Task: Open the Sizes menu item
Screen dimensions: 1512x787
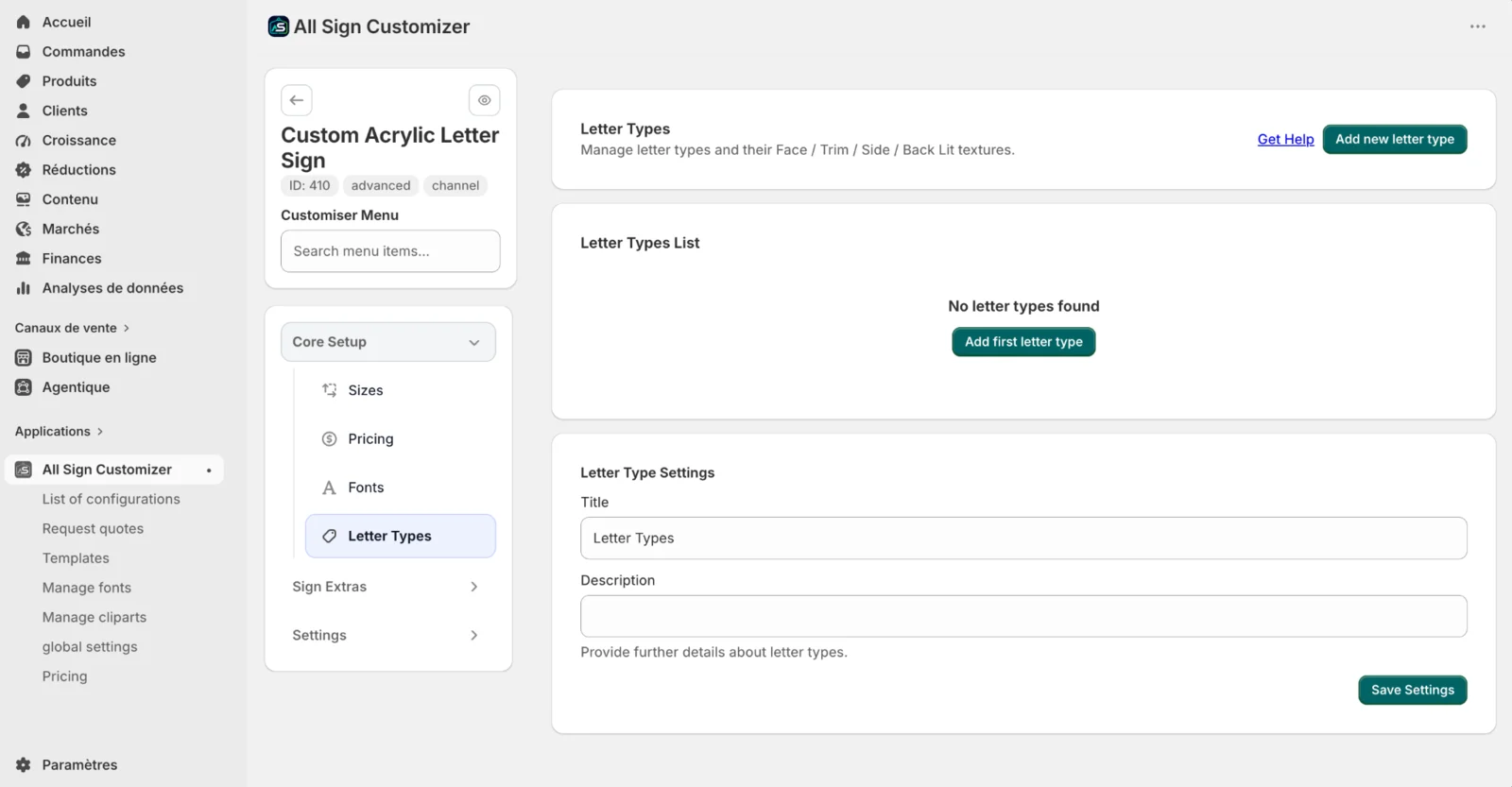Action: point(401,390)
